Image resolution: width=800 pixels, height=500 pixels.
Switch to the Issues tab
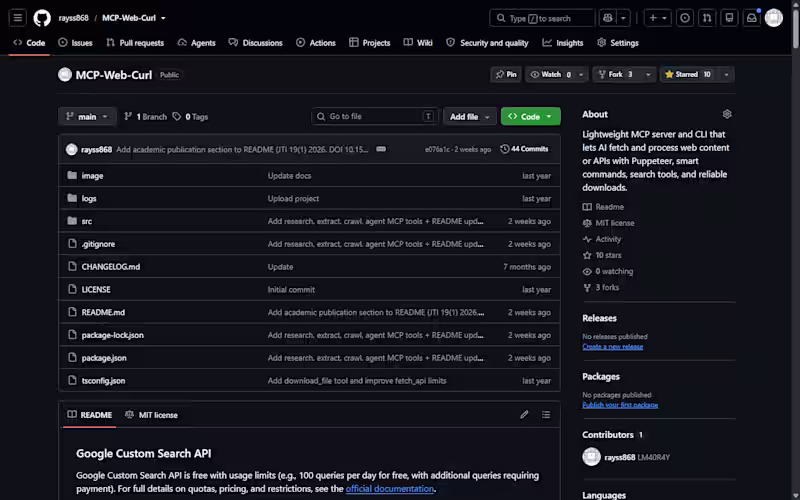[x=76, y=43]
